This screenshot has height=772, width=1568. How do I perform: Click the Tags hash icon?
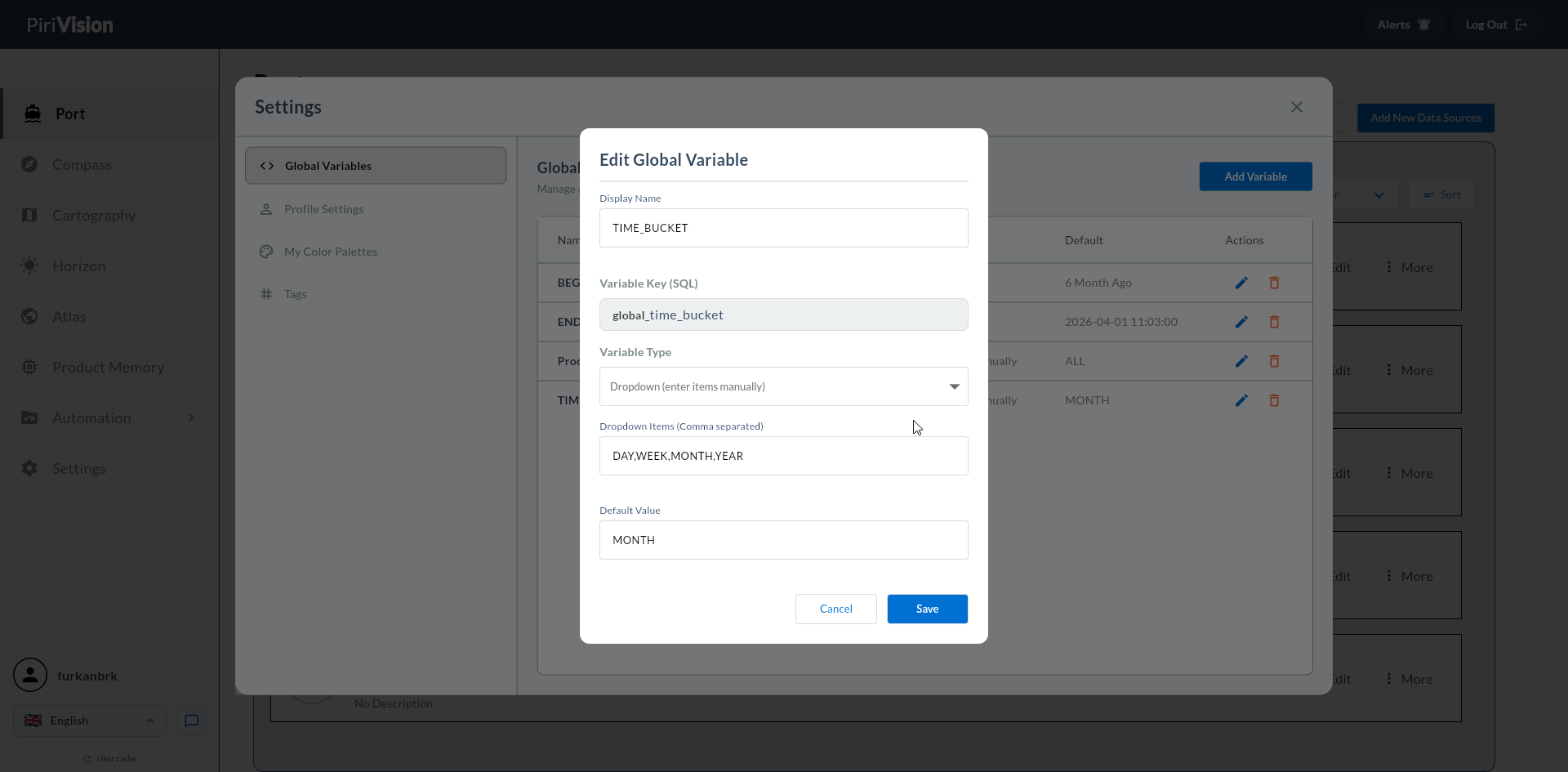click(x=266, y=294)
